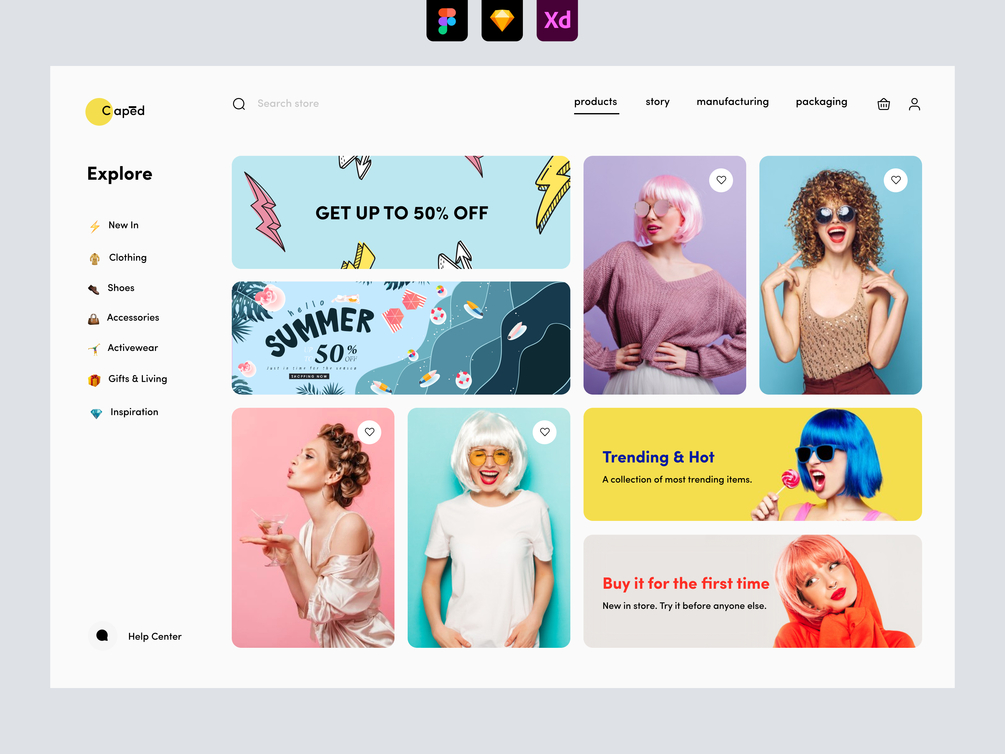The image size is (1005, 754).
Task: Click the Caped logo
Action: click(115, 111)
